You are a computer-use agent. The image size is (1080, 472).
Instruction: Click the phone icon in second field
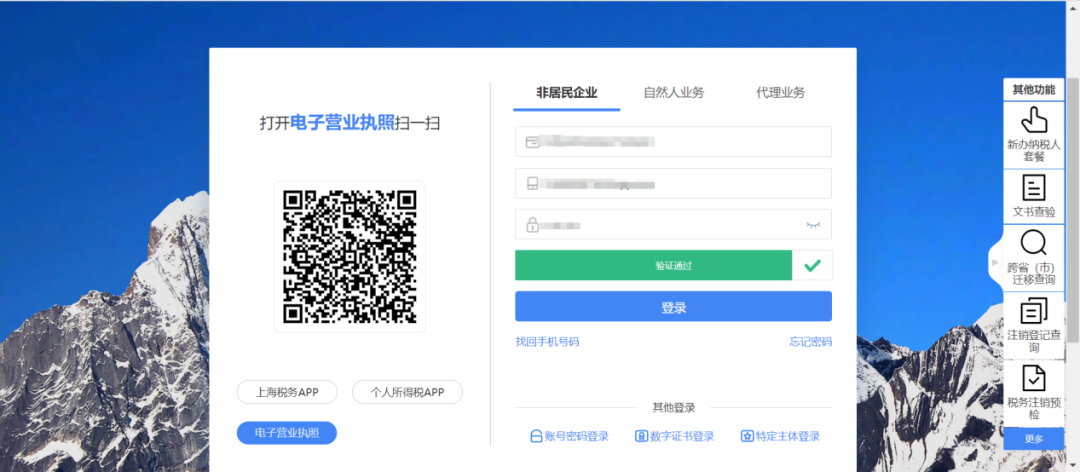tap(532, 183)
